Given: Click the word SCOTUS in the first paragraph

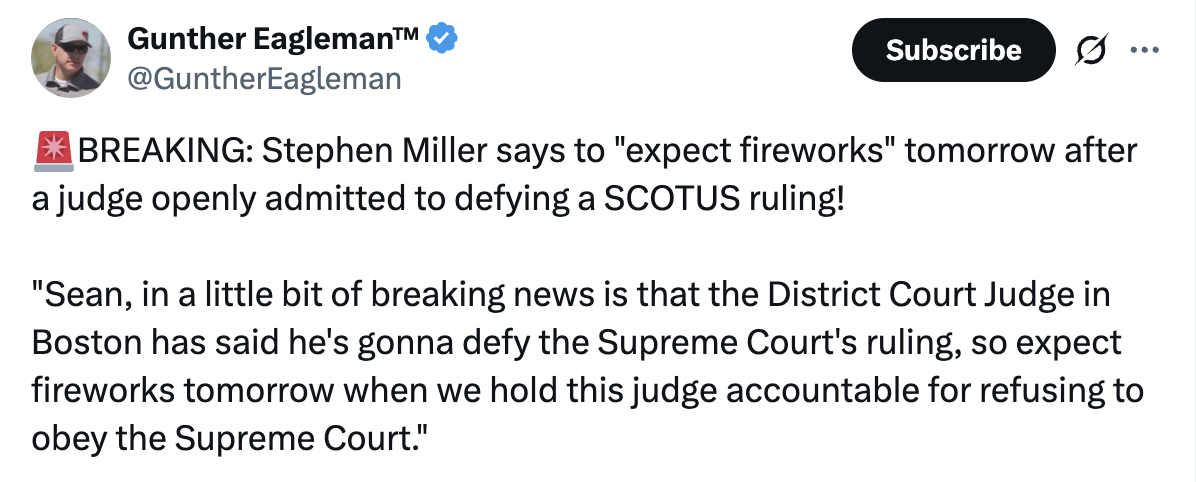Looking at the screenshot, I should tap(673, 200).
